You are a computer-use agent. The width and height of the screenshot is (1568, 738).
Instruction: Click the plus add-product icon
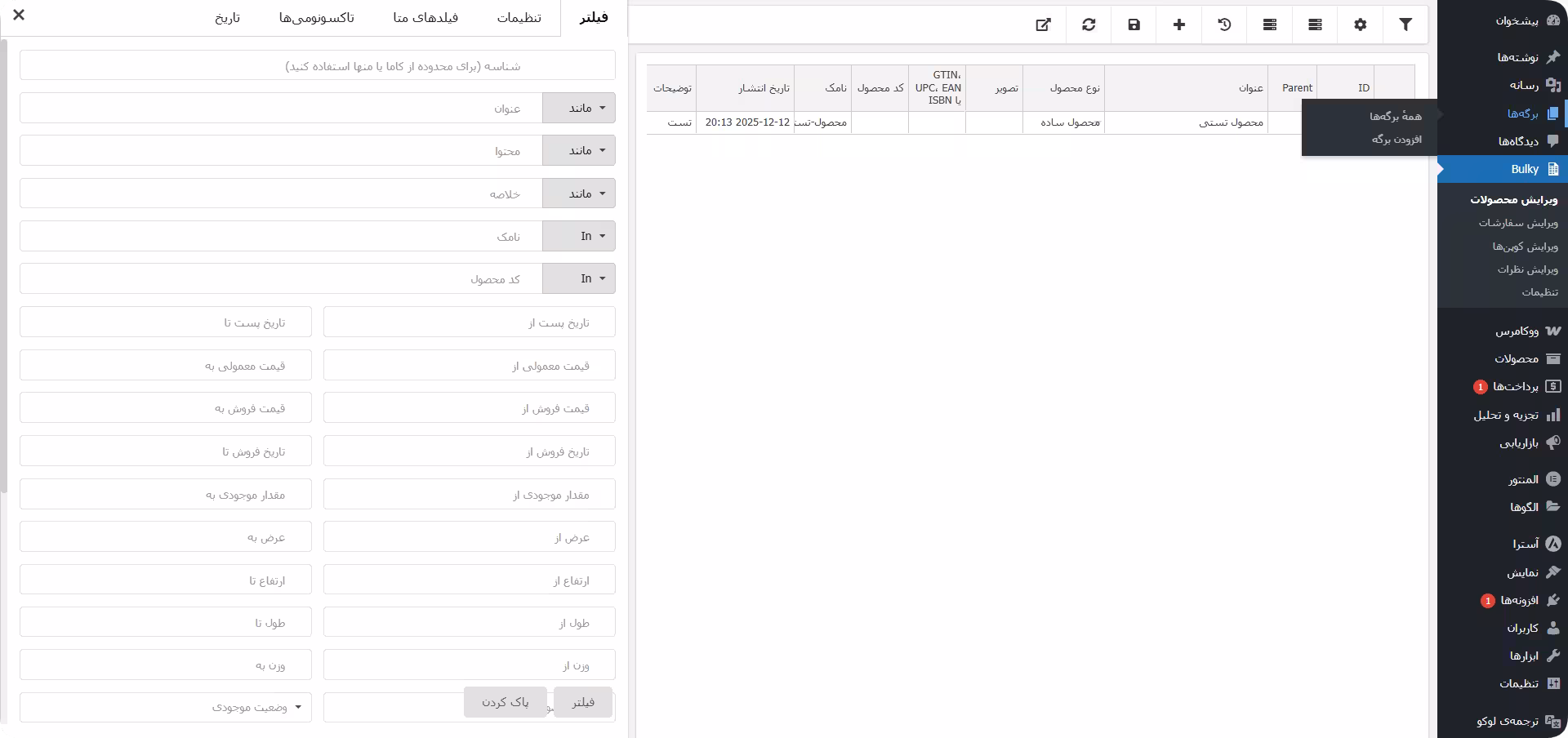[1179, 24]
